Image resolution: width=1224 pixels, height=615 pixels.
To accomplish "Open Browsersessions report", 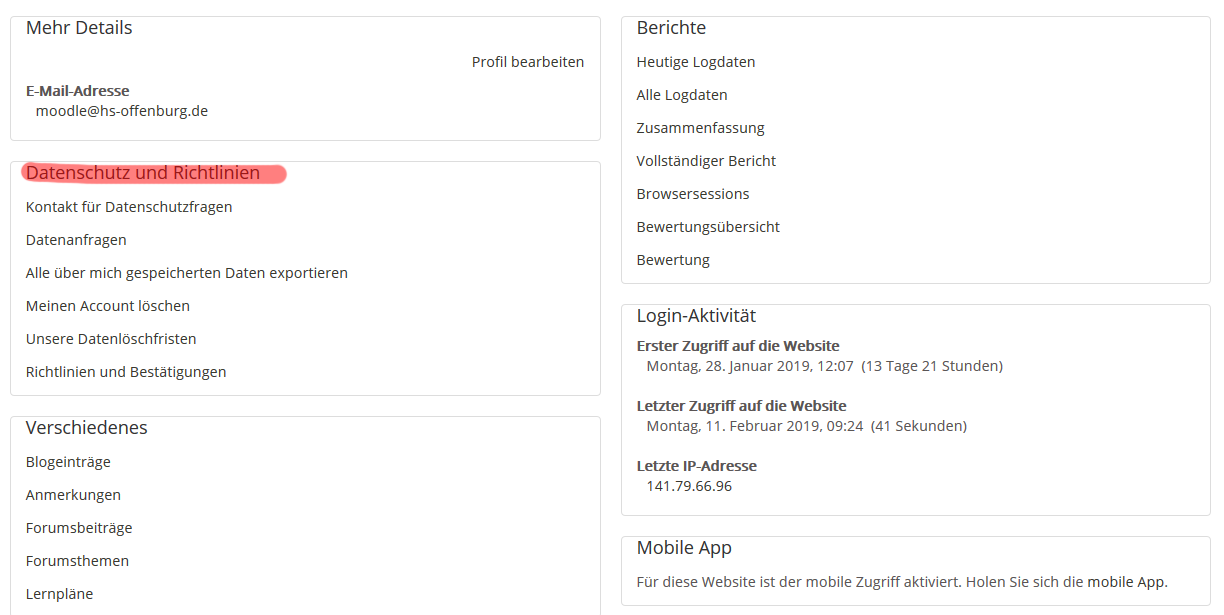I will [693, 194].
